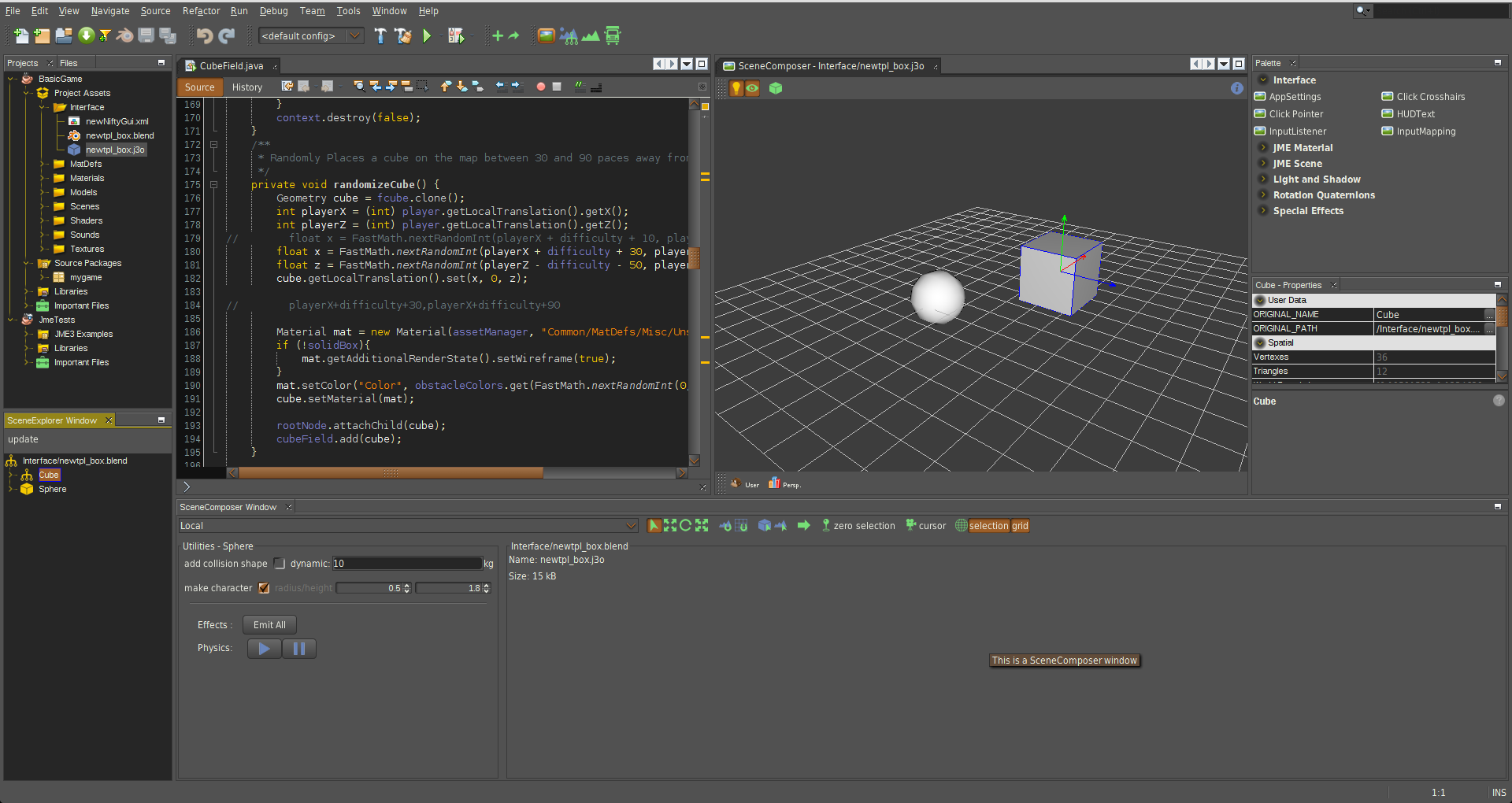Toggle the light bulb in SceneComposer toolbar
Image resolution: width=1512 pixels, height=803 pixels.
click(736, 88)
